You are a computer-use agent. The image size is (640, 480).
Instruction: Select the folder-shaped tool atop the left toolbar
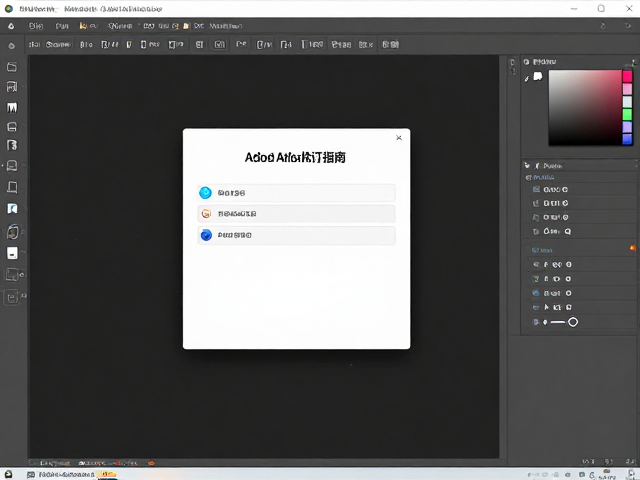pos(12,67)
